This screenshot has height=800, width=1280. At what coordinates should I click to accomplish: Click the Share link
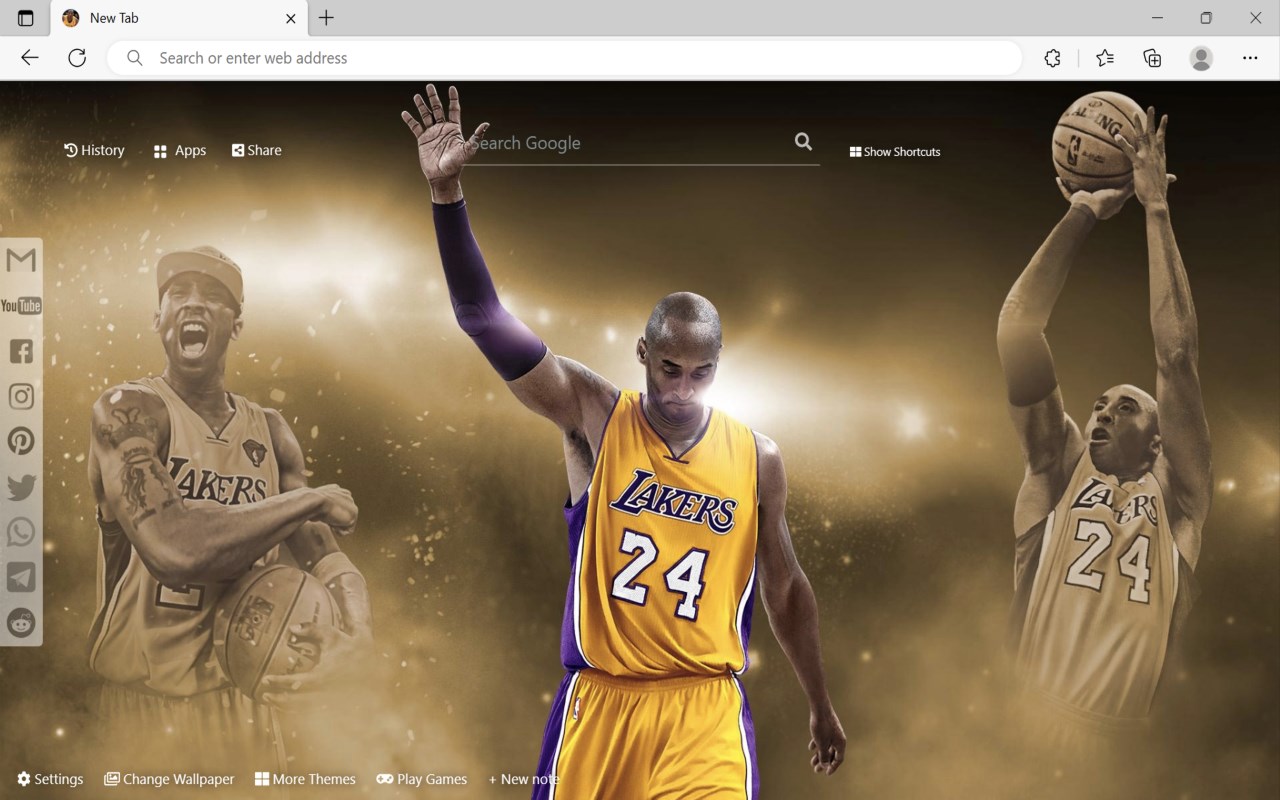(x=257, y=150)
